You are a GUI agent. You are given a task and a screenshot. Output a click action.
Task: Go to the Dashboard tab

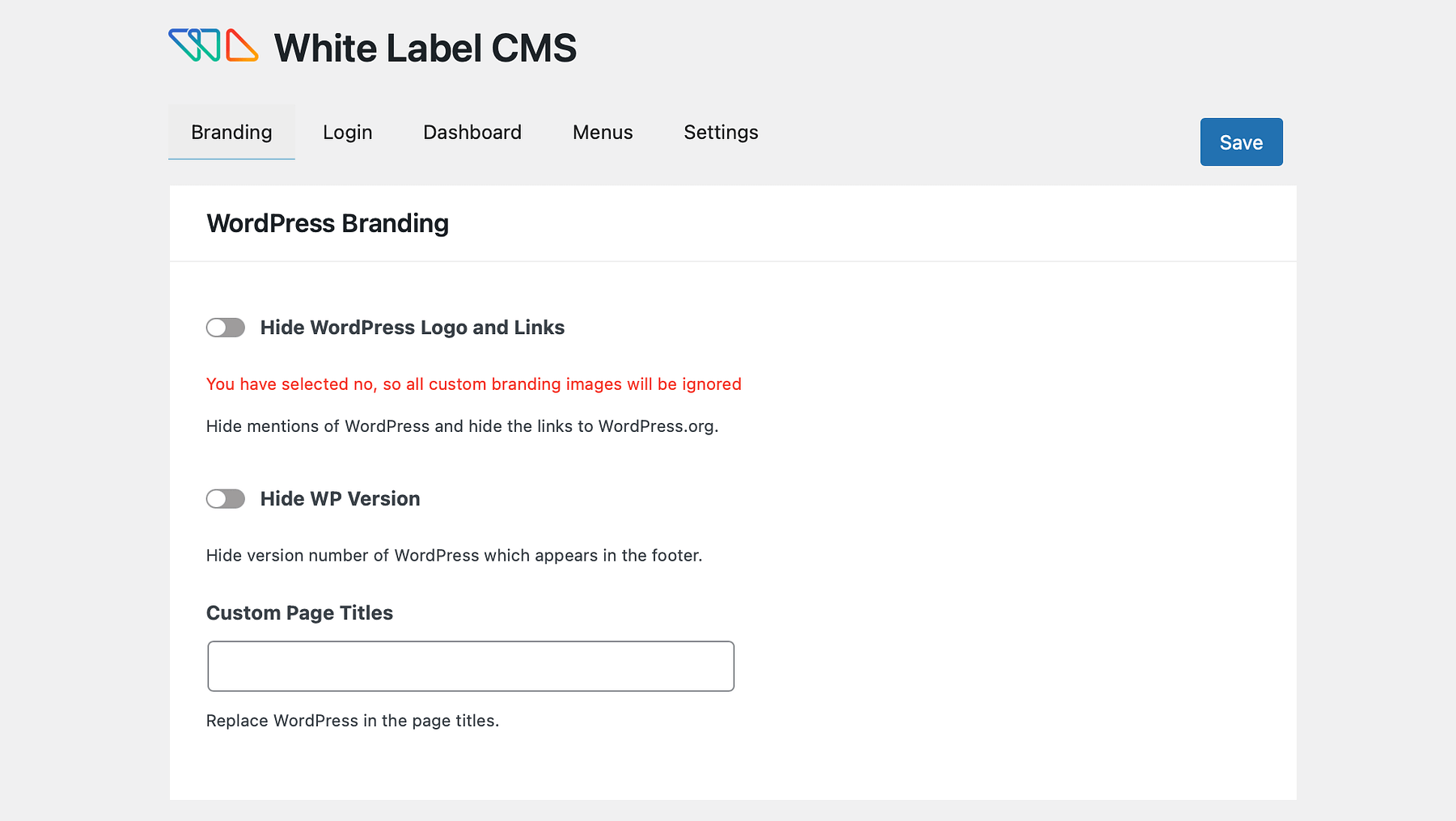[x=472, y=133]
